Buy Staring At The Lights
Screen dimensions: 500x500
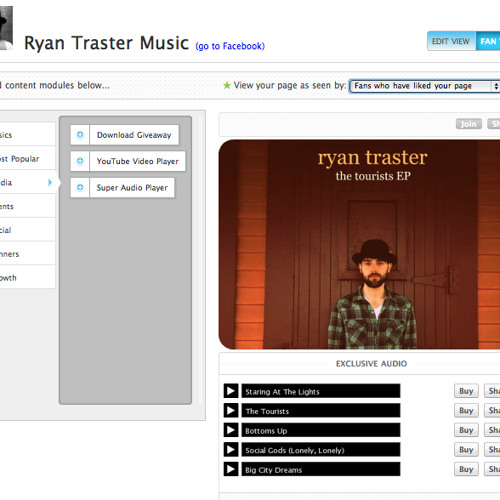[466, 391]
